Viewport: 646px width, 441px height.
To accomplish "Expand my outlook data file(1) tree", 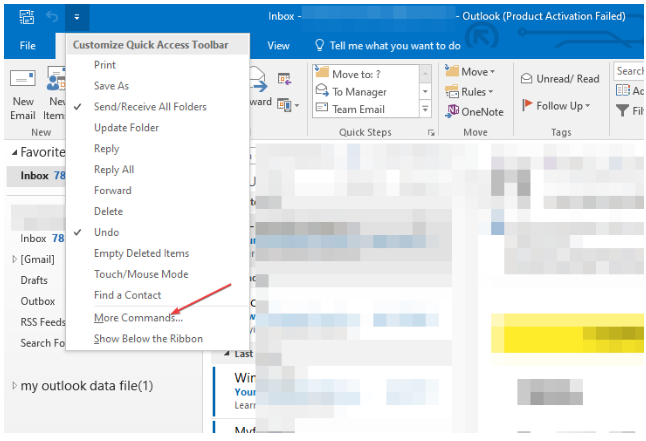I will [x=14, y=386].
